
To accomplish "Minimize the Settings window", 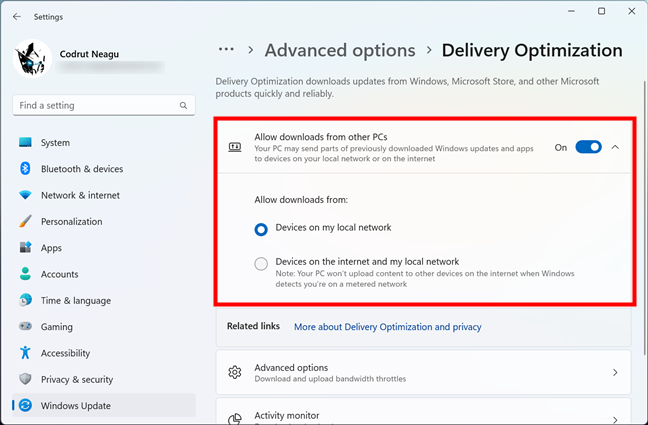I will point(571,11).
